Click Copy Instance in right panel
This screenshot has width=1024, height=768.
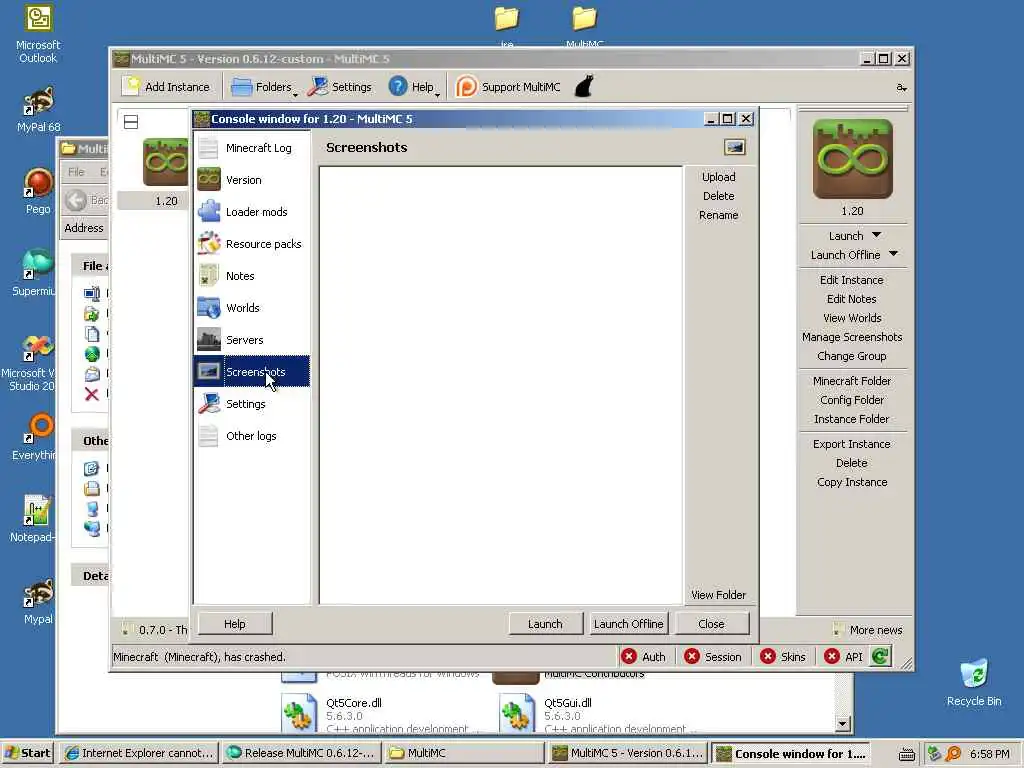tap(852, 482)
